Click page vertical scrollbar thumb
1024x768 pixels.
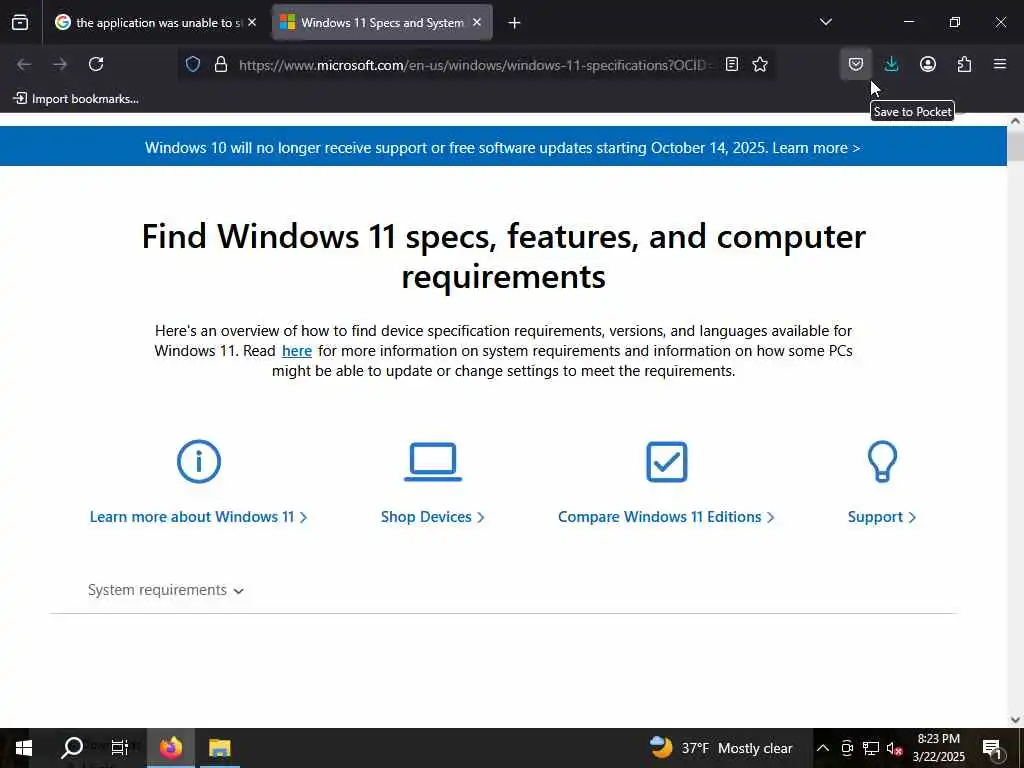[1016, 145]
